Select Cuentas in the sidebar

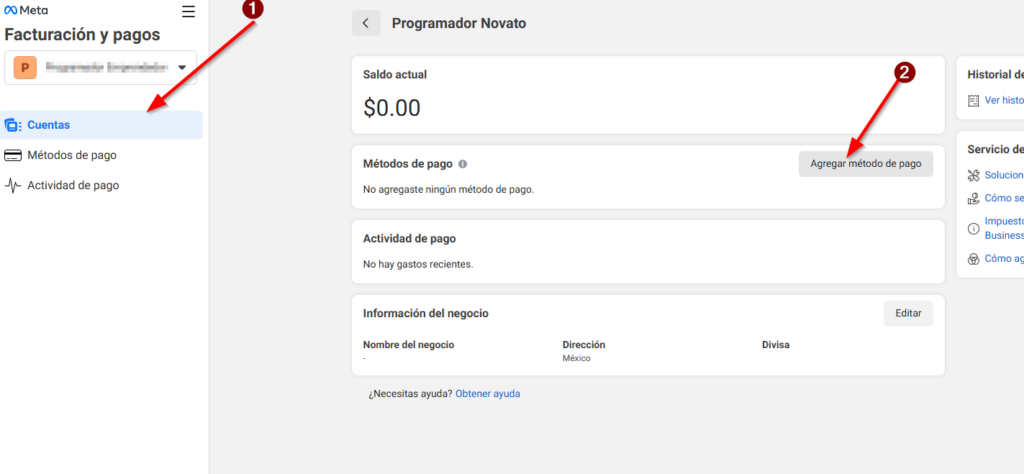(x=48, y=125)
